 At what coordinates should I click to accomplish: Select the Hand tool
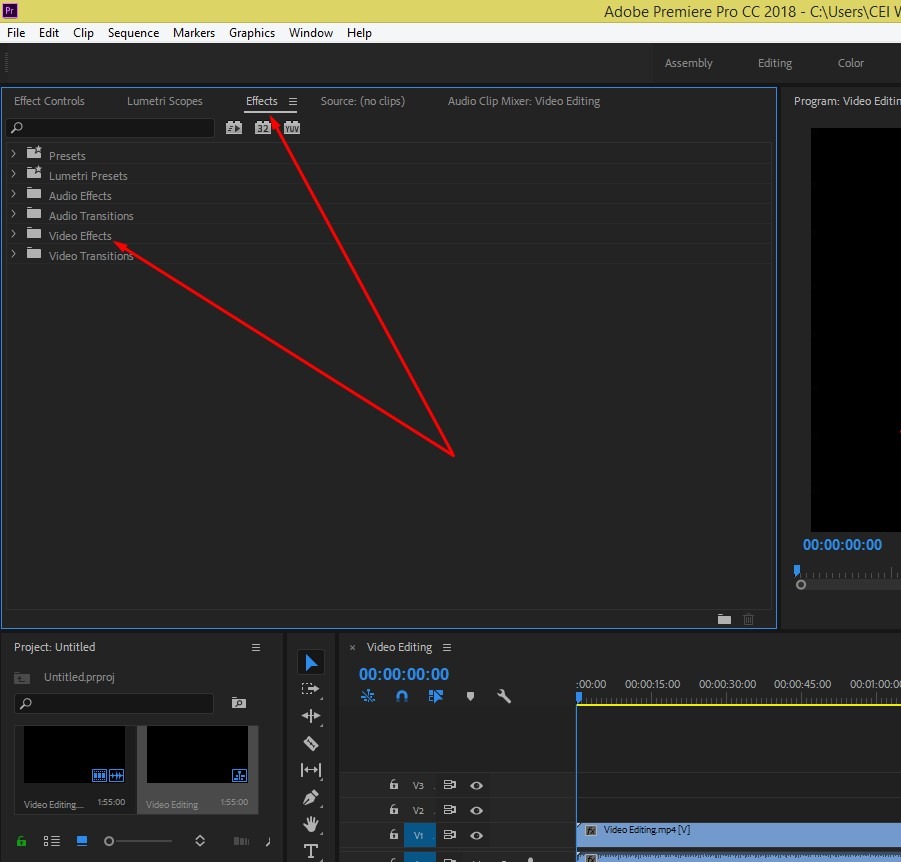311,825
